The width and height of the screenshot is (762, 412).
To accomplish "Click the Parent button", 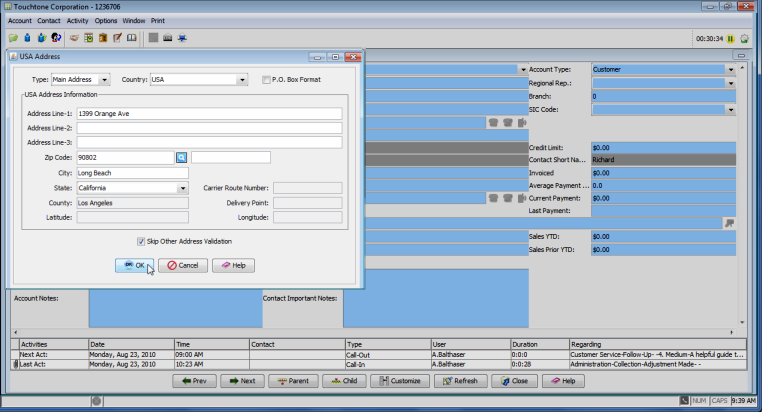I will pos(293,381).
